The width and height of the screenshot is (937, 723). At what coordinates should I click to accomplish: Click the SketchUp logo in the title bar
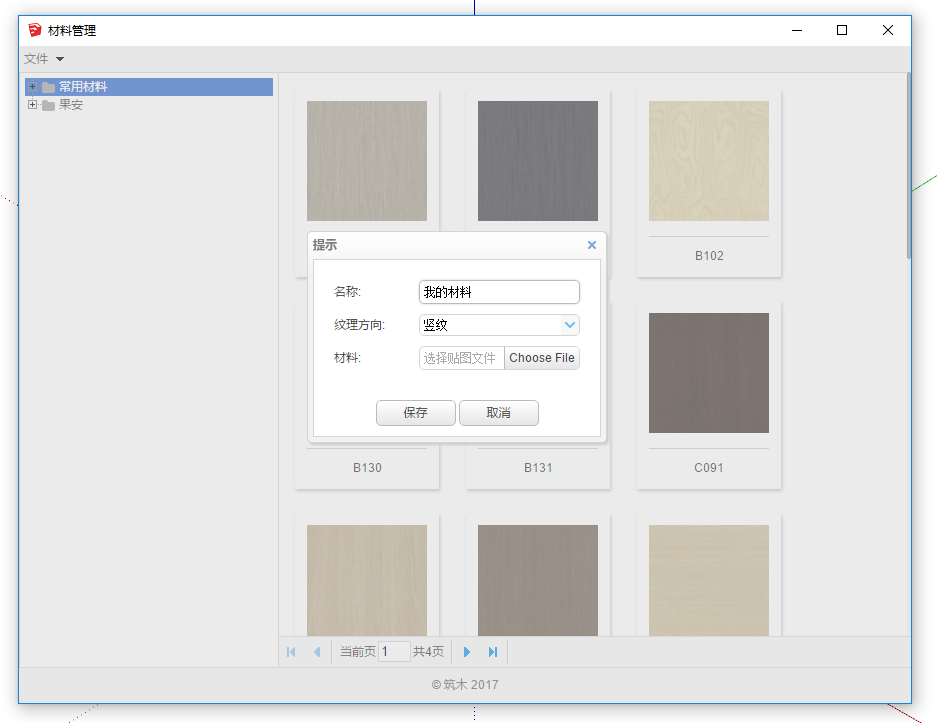(35, 31)
